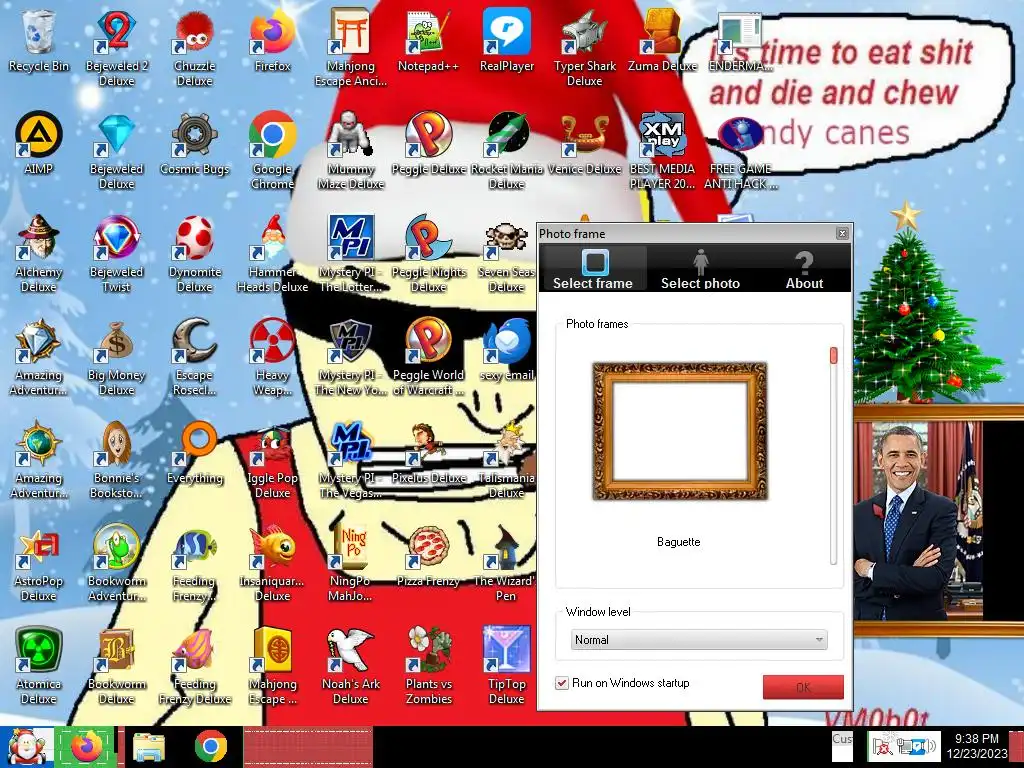This screenshot has height=768, width=1024.
Task: Open Firefox from the taskbar
Action: pyautogui.click(x=86, y=746)
